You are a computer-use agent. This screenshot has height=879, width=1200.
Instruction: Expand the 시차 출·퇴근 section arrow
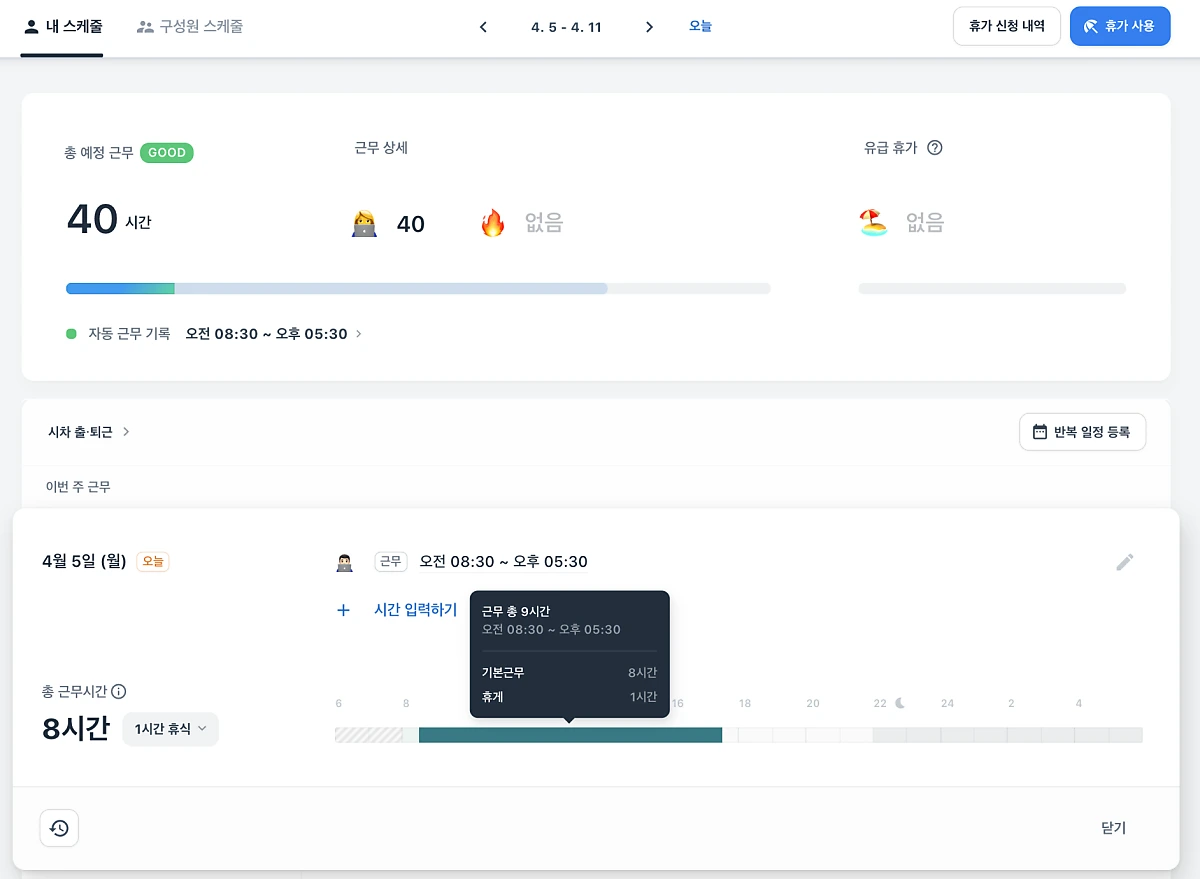click(x=124, y=431)
